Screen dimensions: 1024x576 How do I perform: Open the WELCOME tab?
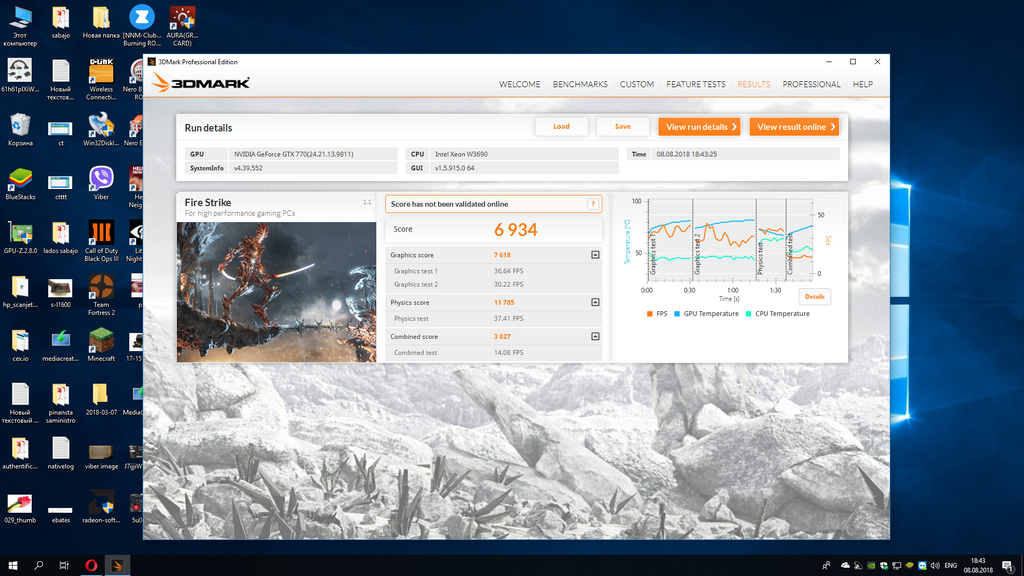click(x=519, y=84)
